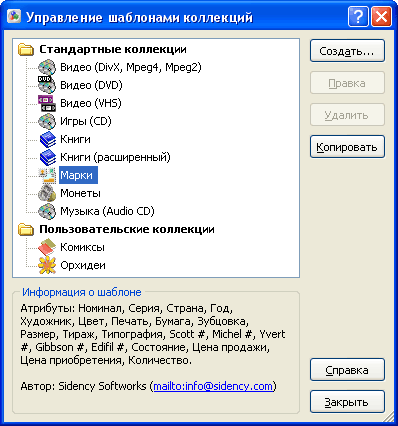Click the Закрыть button
398x426 pixels.
click(x=347, y=402)
